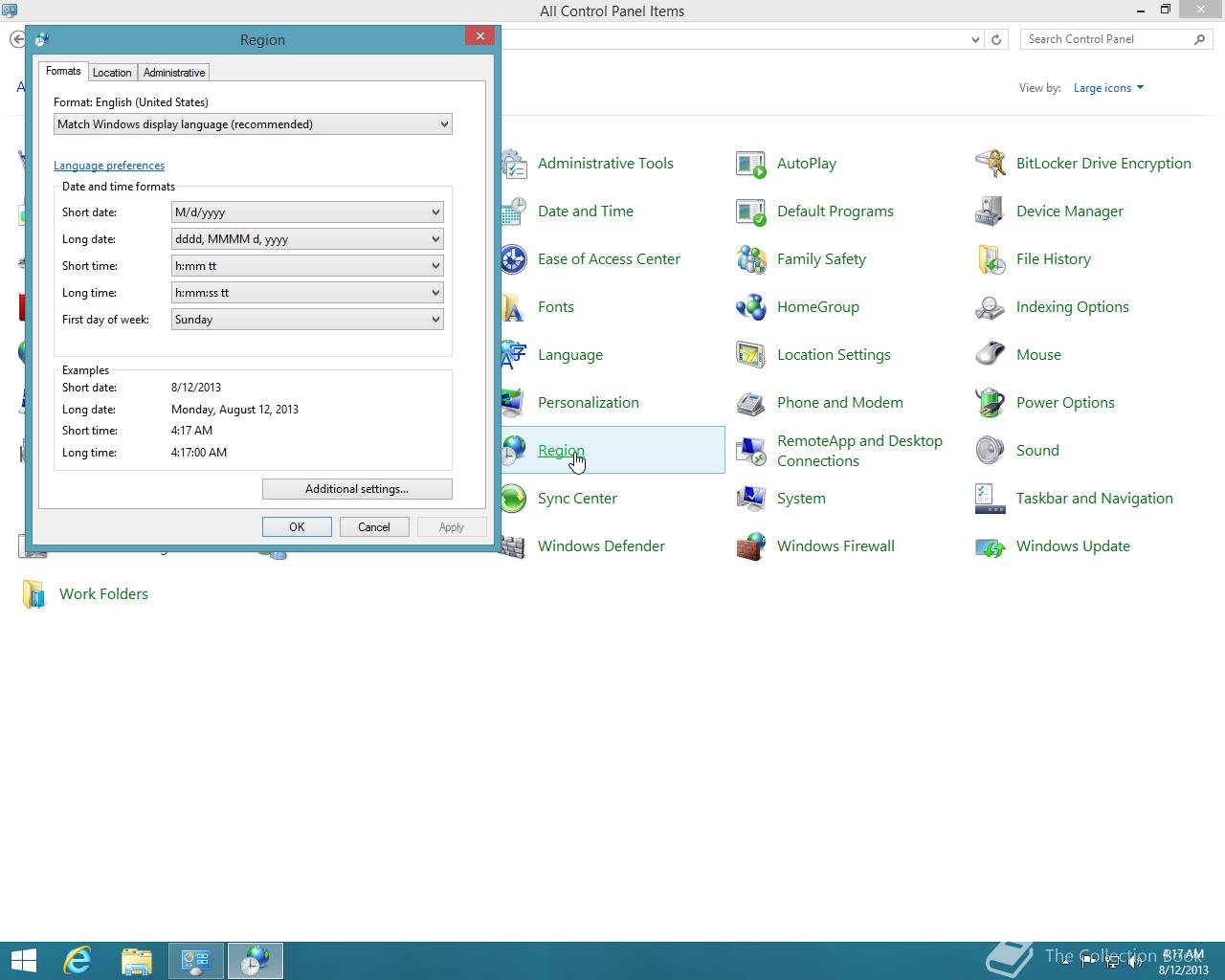
Task: Open the RemoteApp and Desktop Connections icon
Action: tap(751, 451)
